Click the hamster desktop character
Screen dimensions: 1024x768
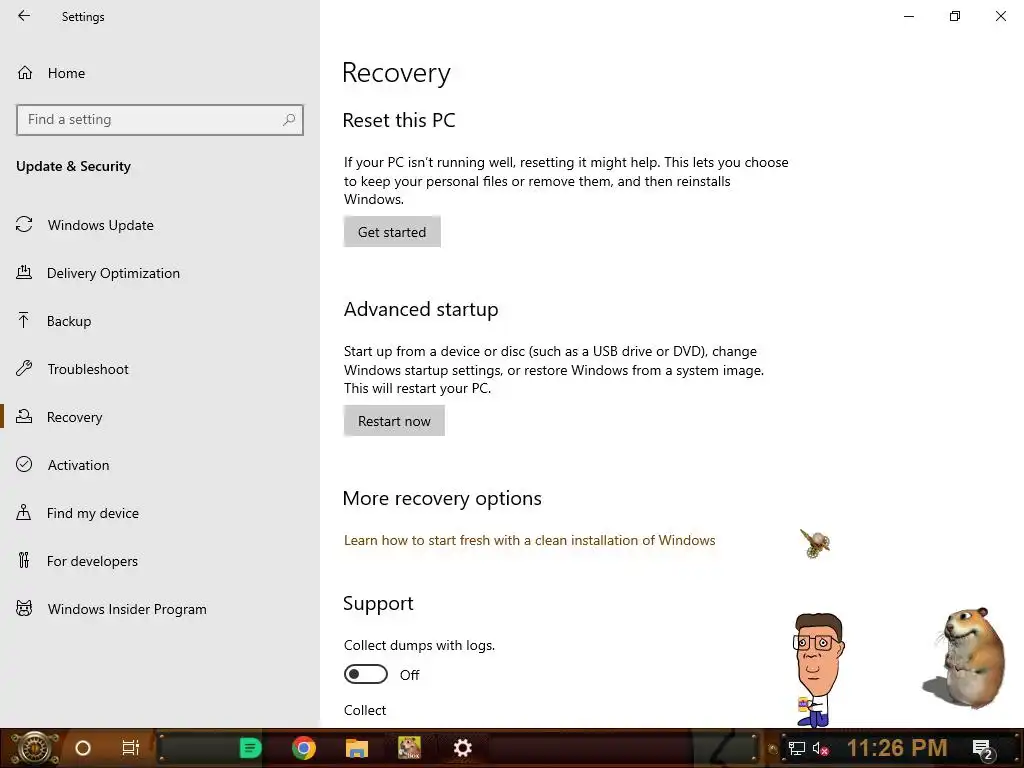(x=967, y=657)
